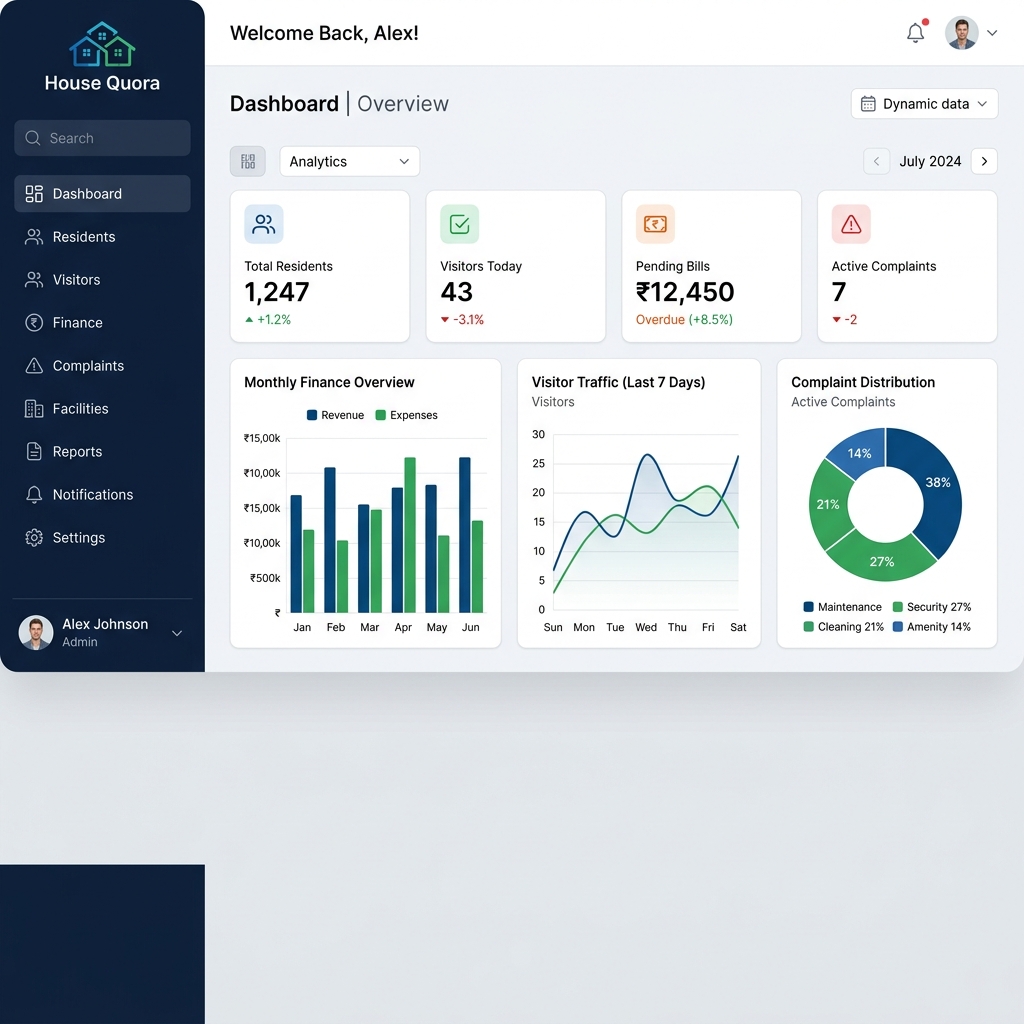Open the Finance menu item

pyautogui.click(x=103, y=323)
